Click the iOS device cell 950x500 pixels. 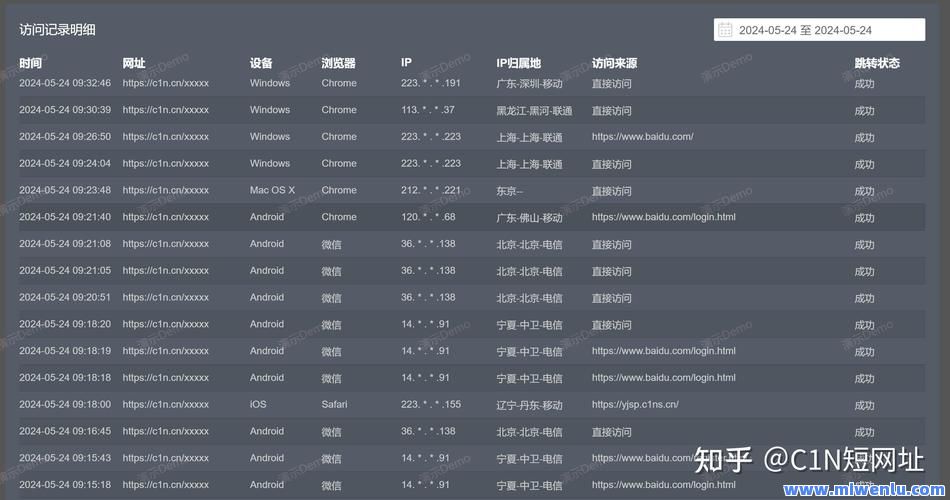pos(257,404)
